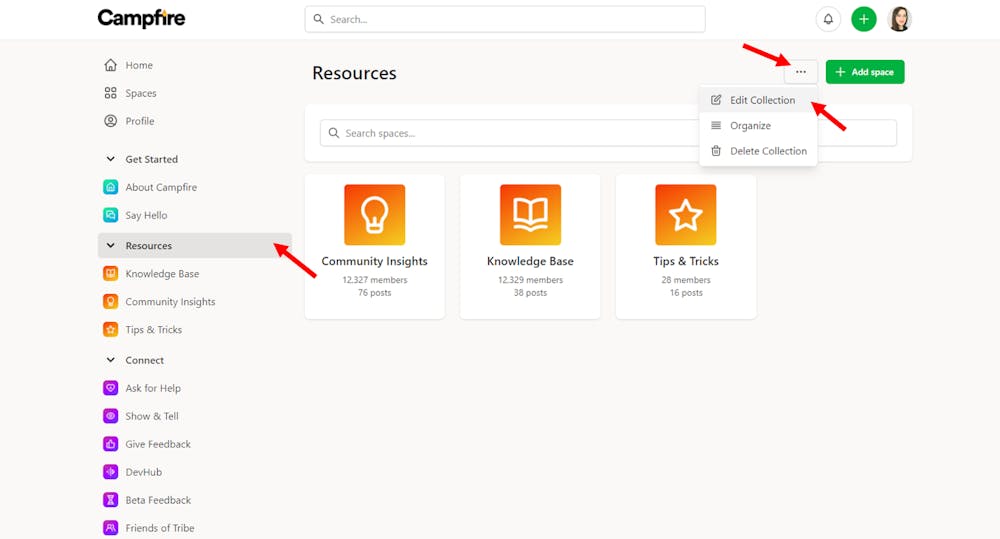Click the Say Hello chat icon
1000x539 pixels.
click(x=110, y=215)
